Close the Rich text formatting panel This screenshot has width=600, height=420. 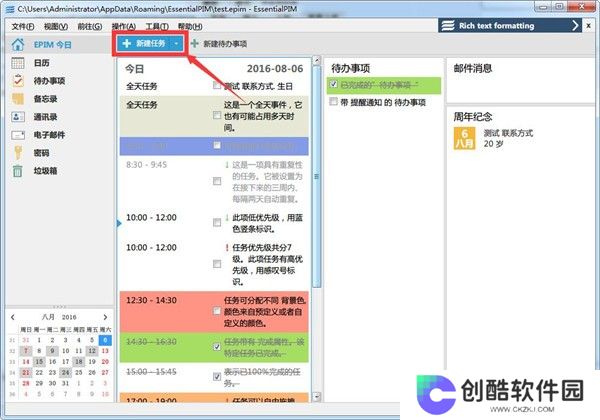(589, 26)
